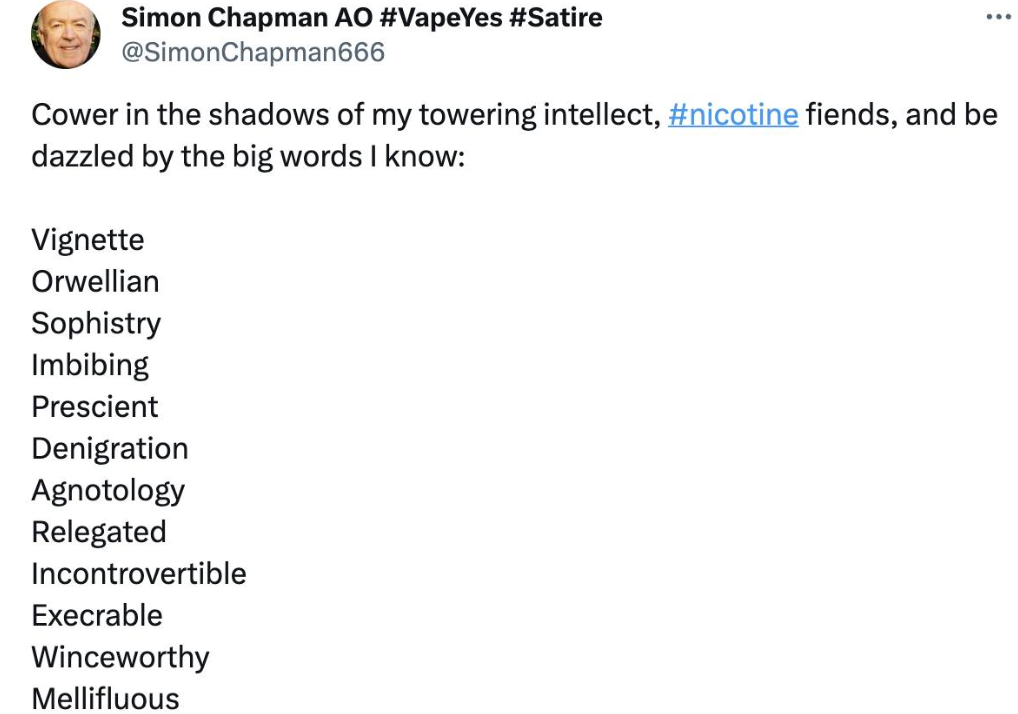This screenshot has height=714, width=1018.
Task: Click the word "Prescient"
Action: [x=95, y=407]
